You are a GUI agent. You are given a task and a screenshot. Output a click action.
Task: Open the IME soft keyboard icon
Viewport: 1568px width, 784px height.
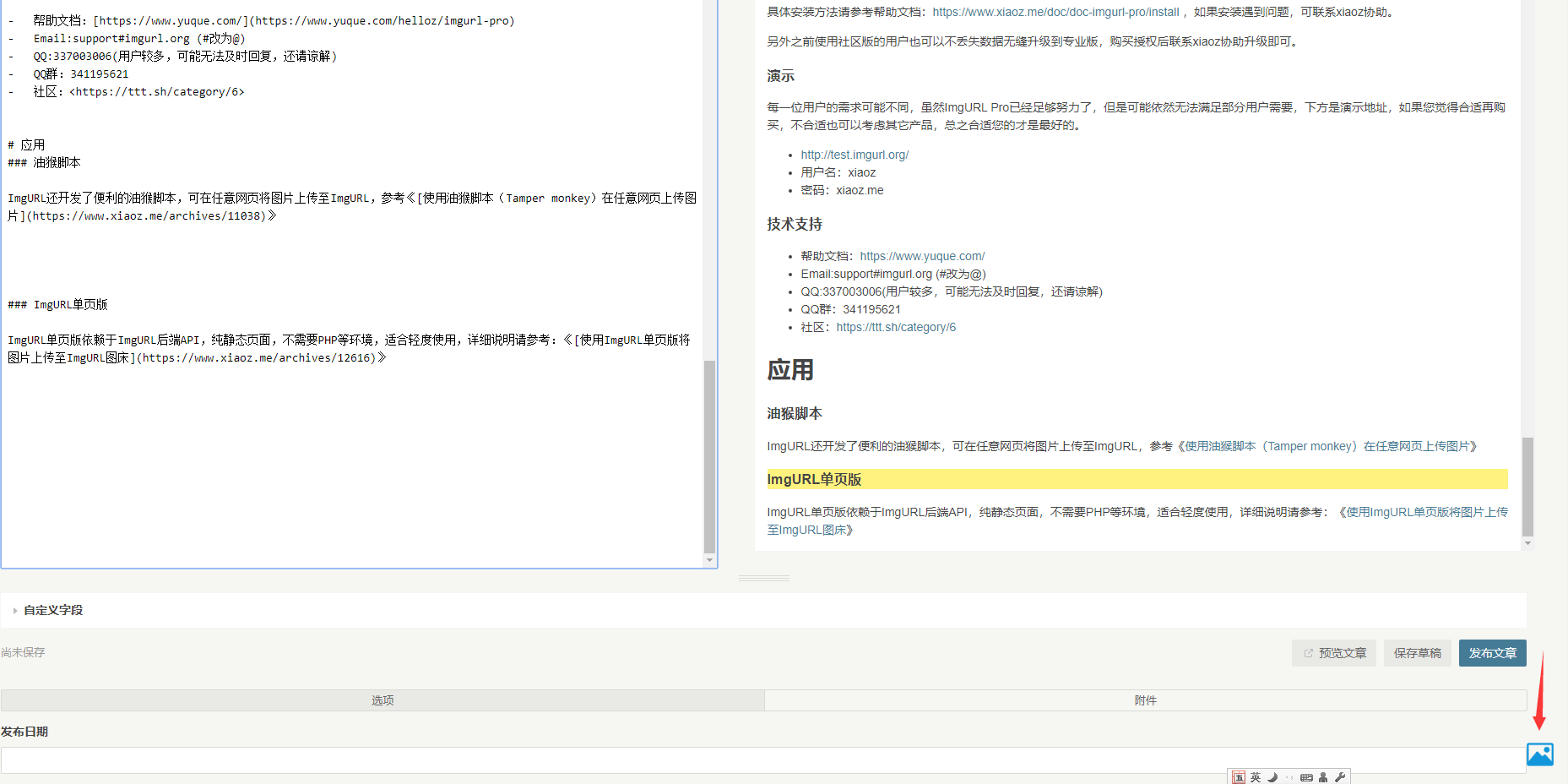click(x=1306, y=777)
